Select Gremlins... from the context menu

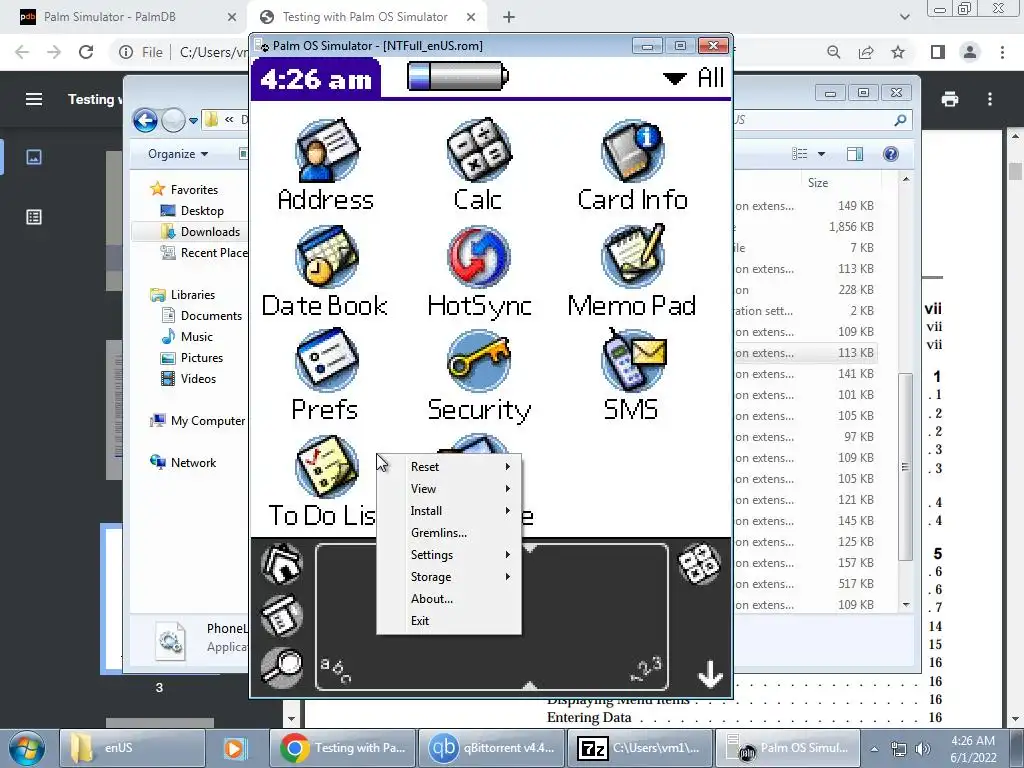(449, 533)
